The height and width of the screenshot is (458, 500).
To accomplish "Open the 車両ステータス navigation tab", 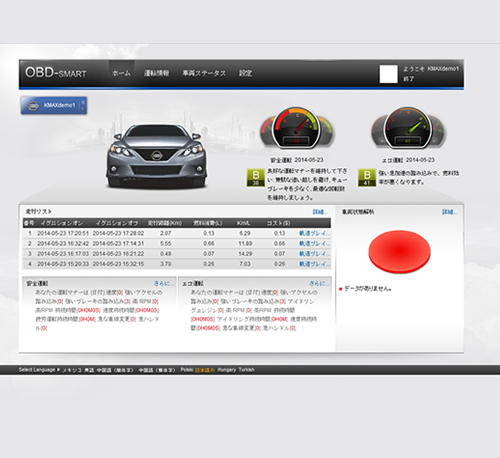I will tap(204, 73).
